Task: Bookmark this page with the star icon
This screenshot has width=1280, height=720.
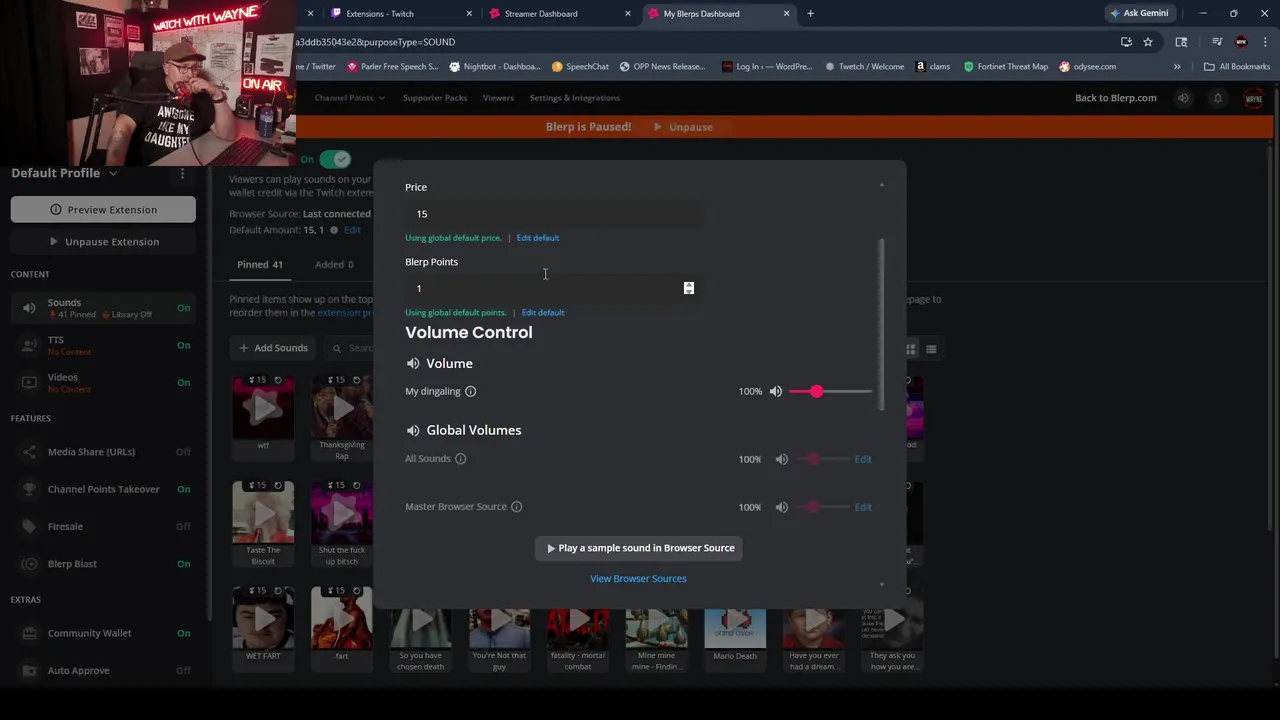Action: pyautogui.click(x=1148, y=42)
